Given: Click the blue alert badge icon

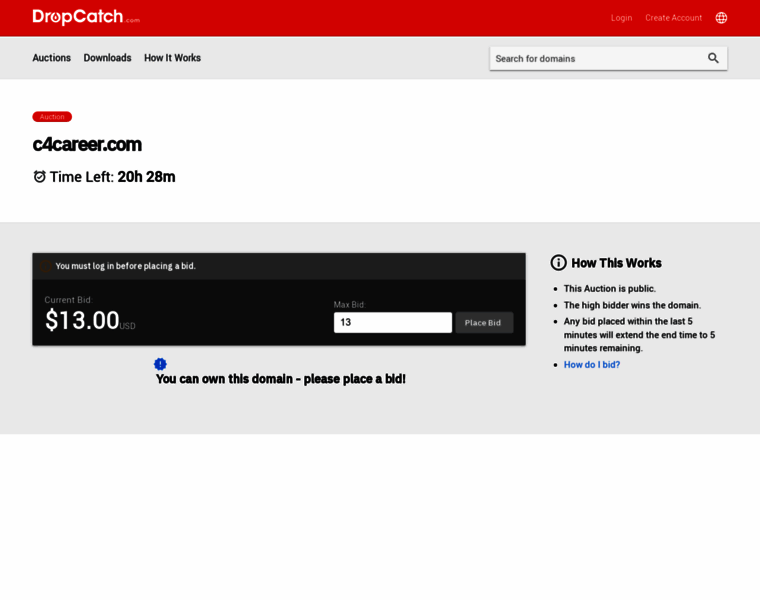Looking at the screenshot, I should click(x=160, y=364).
